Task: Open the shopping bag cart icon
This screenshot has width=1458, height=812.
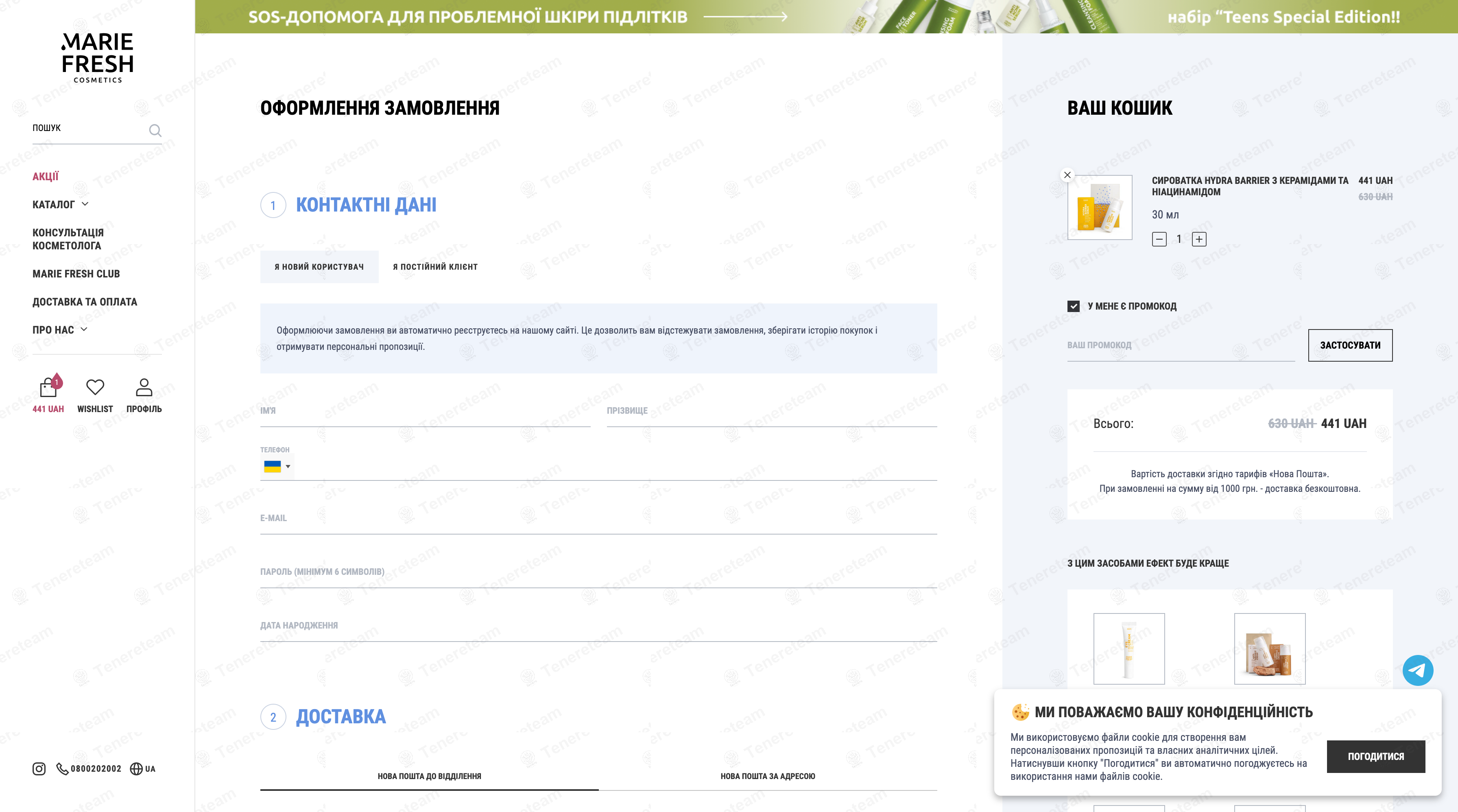Action: [x=49, y=387]
